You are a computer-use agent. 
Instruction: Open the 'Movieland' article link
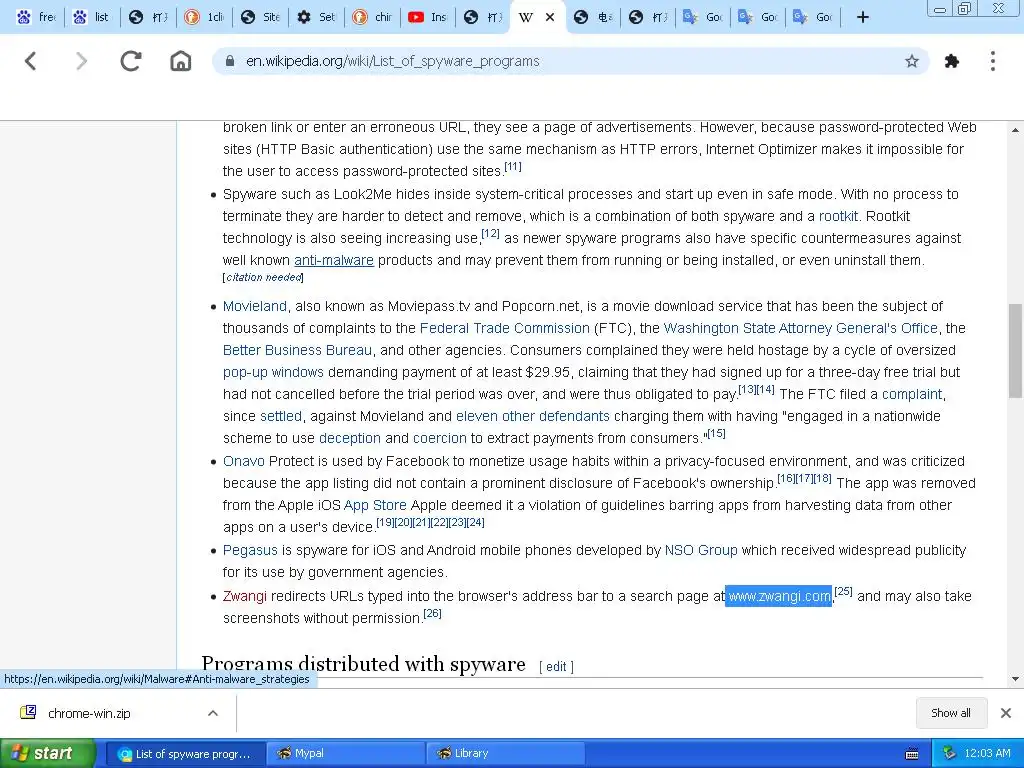click(x=255, y=306)
